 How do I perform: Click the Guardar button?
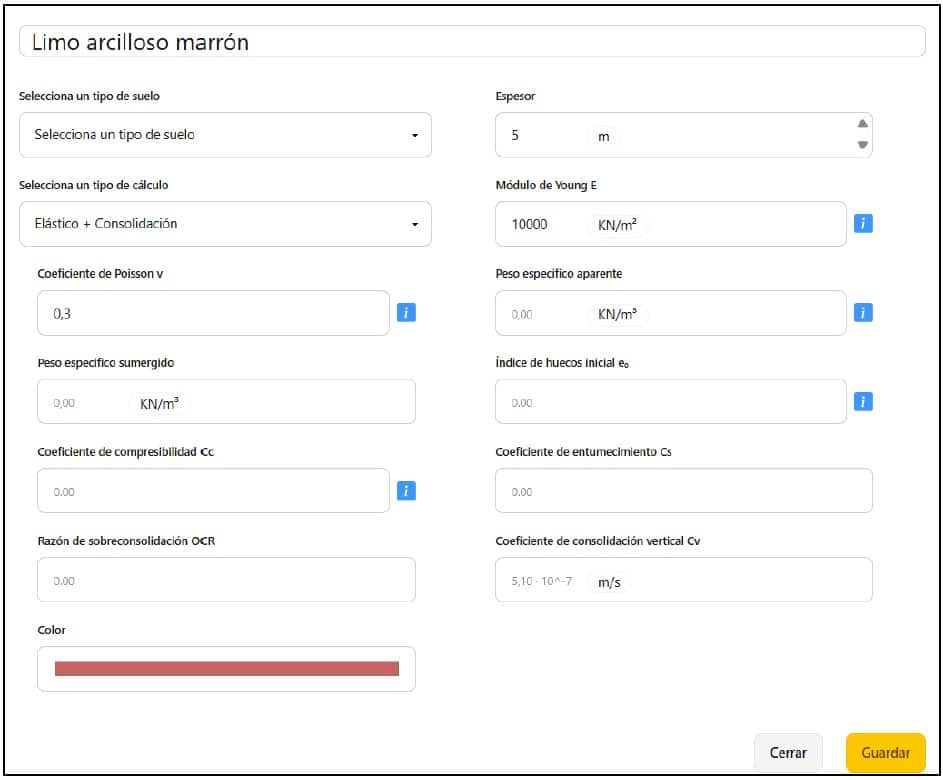(x=885, y=752)
